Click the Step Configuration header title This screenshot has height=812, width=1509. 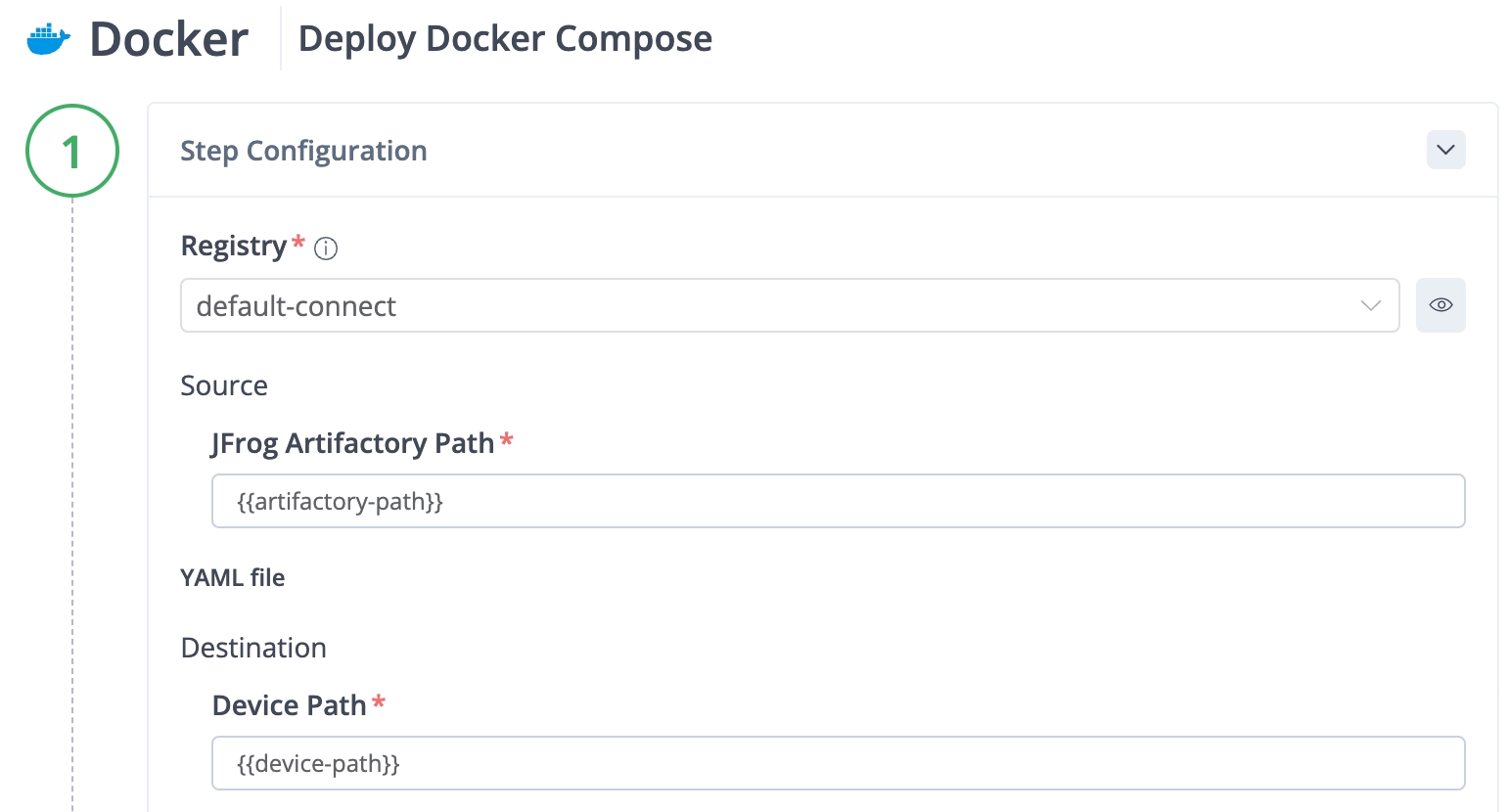coord(303,151)
